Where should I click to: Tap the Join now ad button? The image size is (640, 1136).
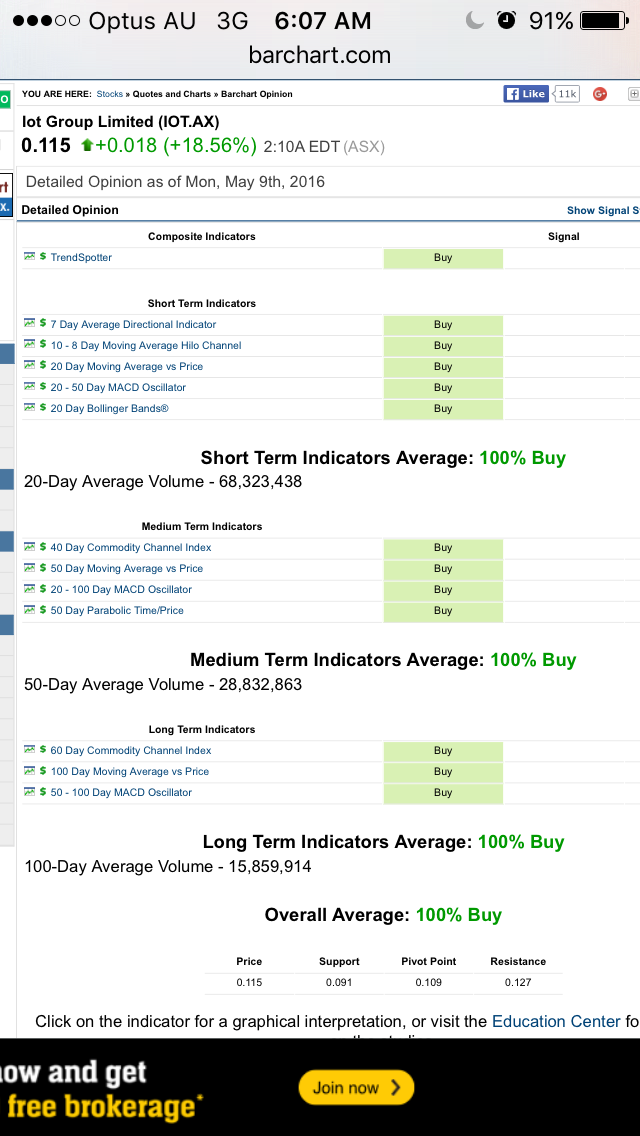[x=356, y=1087]
